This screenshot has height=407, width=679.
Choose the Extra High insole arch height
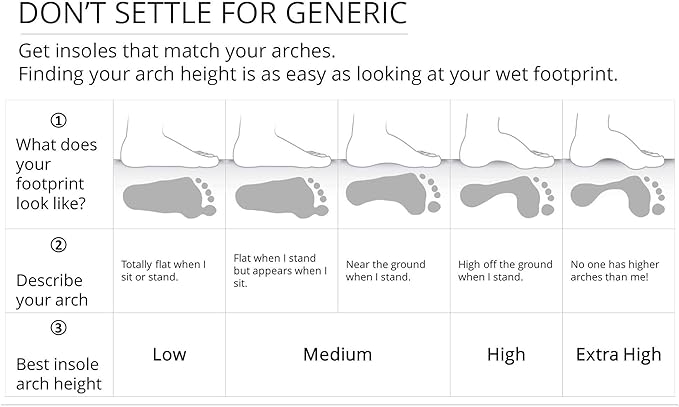619,354
